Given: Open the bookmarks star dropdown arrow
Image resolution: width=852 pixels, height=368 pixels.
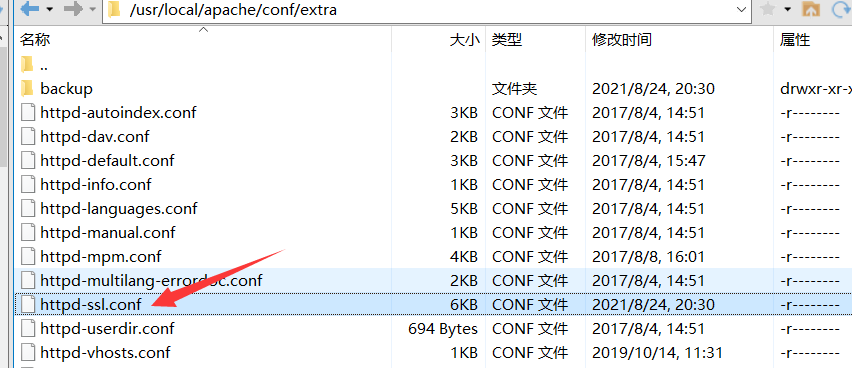Looking at the screenshot, I should pos(787,10).
